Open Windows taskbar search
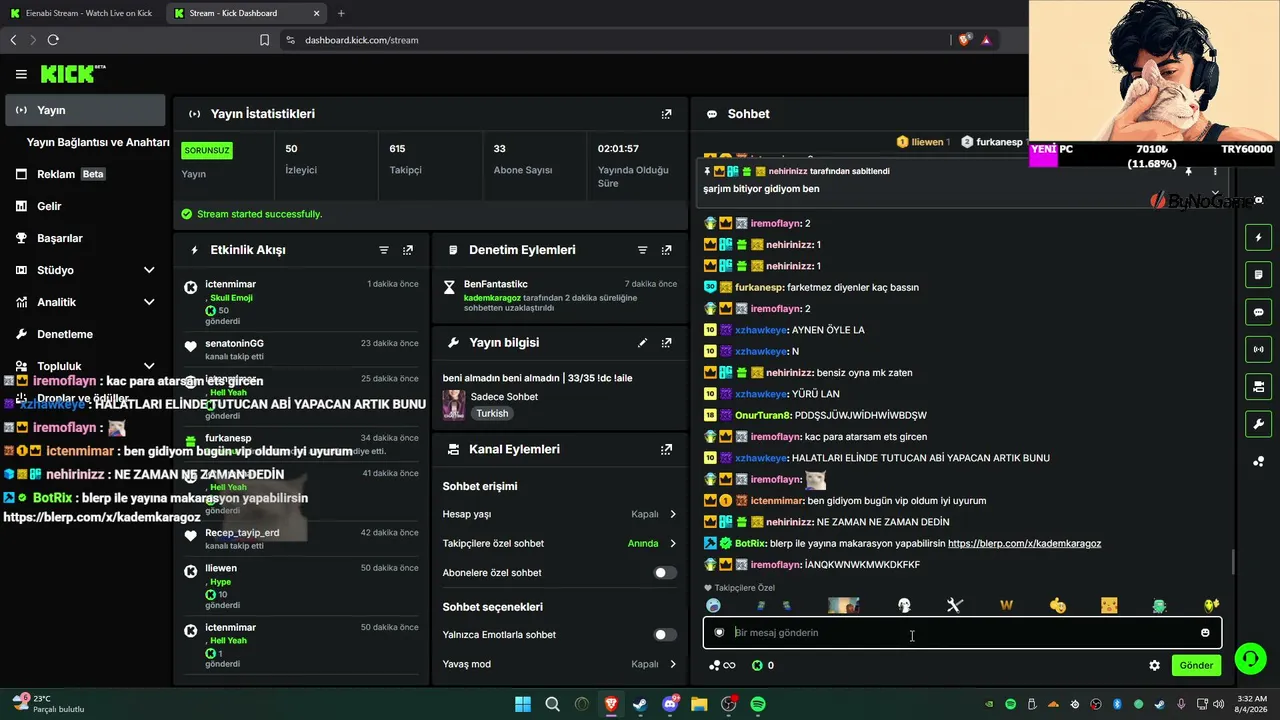 (552, 704)
